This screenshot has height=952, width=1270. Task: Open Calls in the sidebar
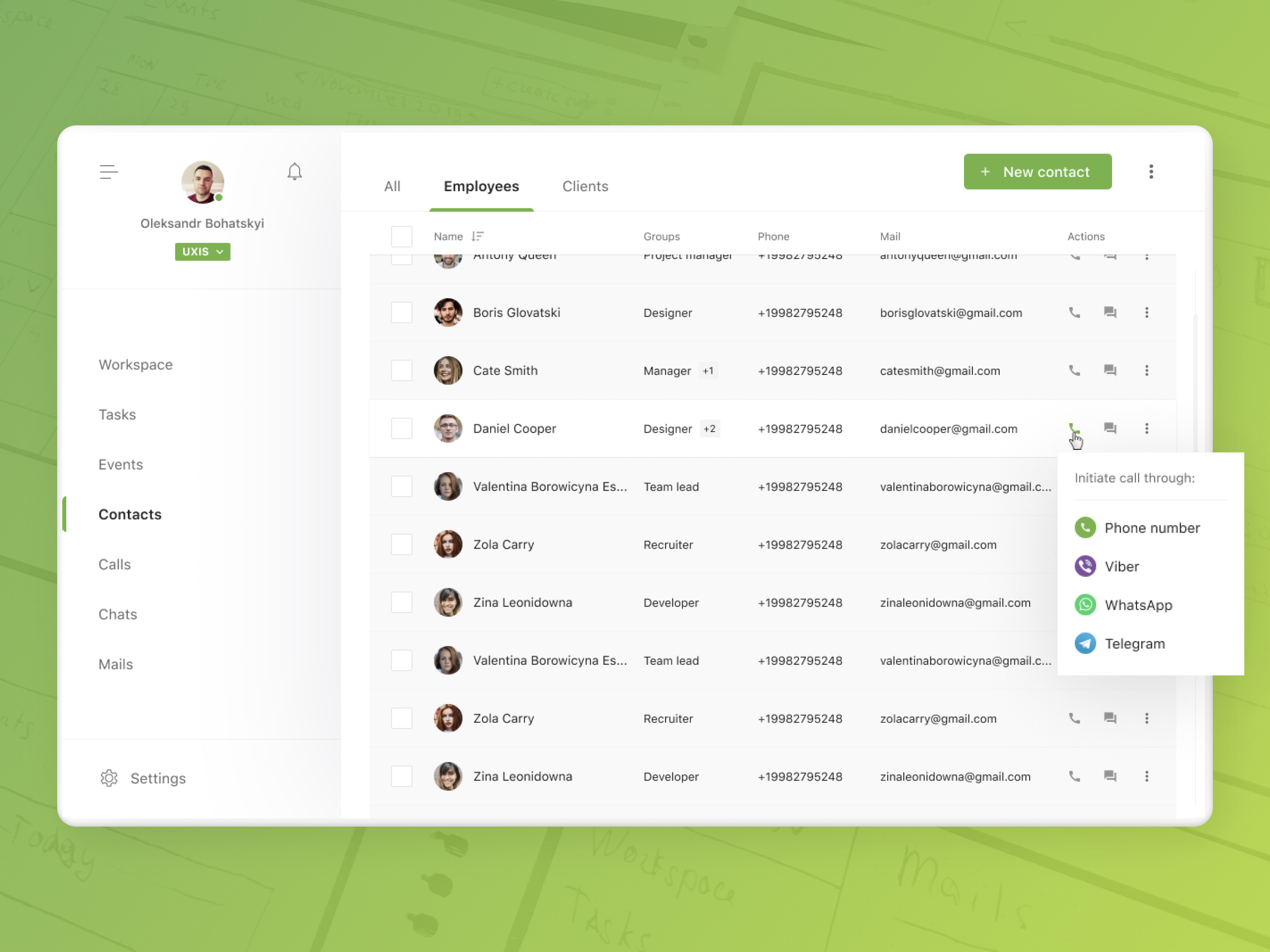(115, 564)
